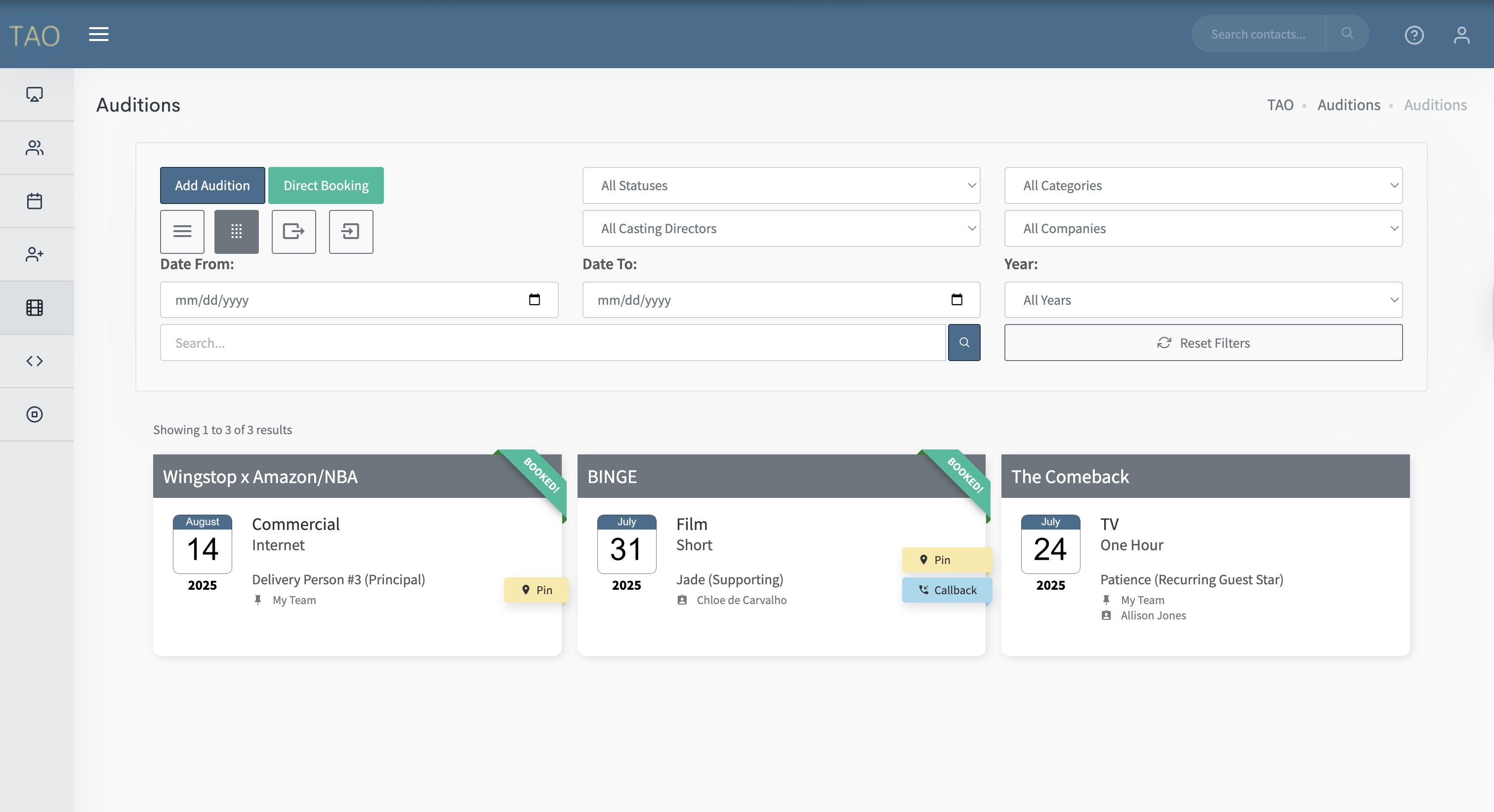
Task: Click the contacts people sidebar icon
Action: [x=35, y=148]
